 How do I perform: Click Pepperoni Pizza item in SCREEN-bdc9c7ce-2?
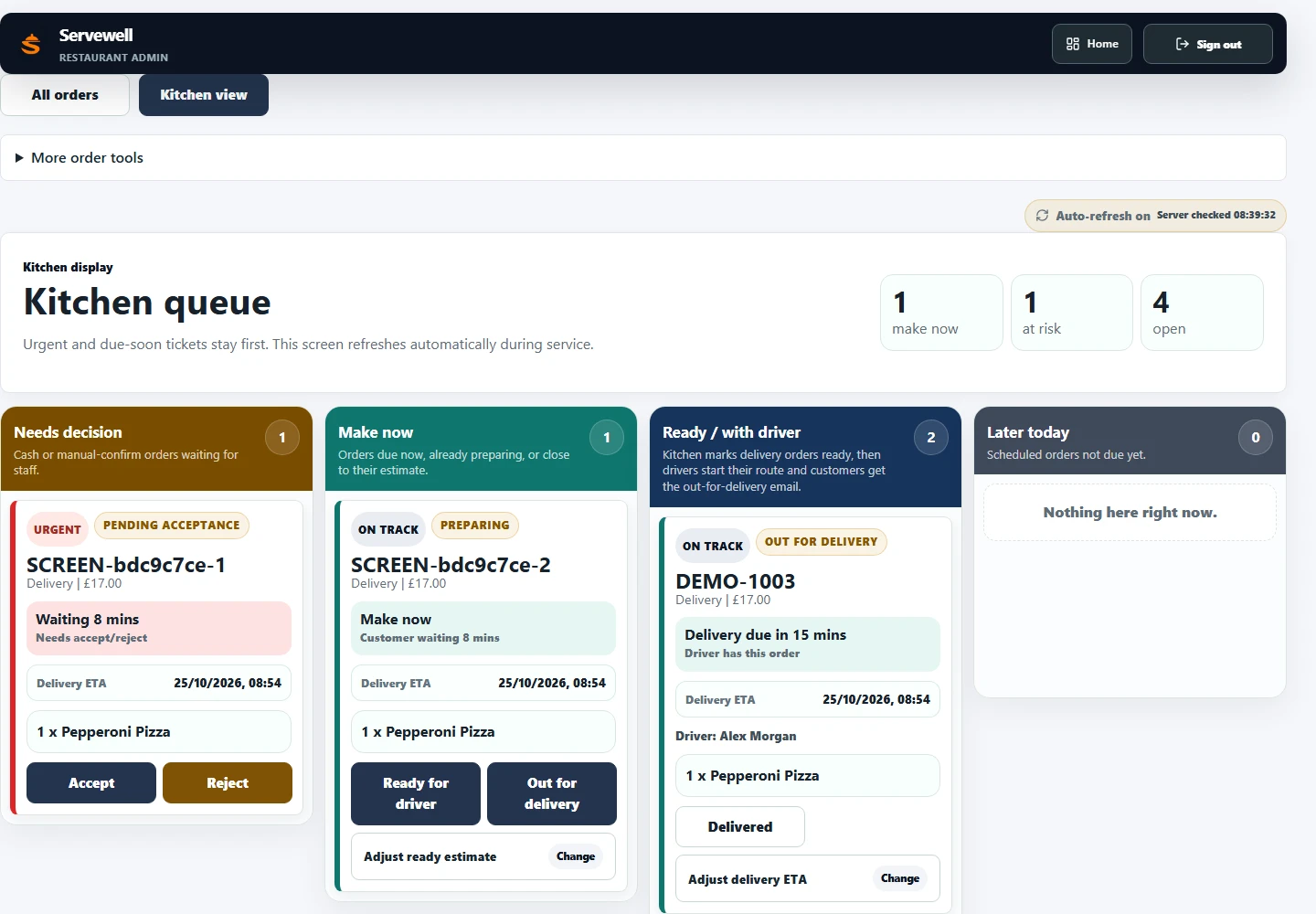click(x=483, y=732)
